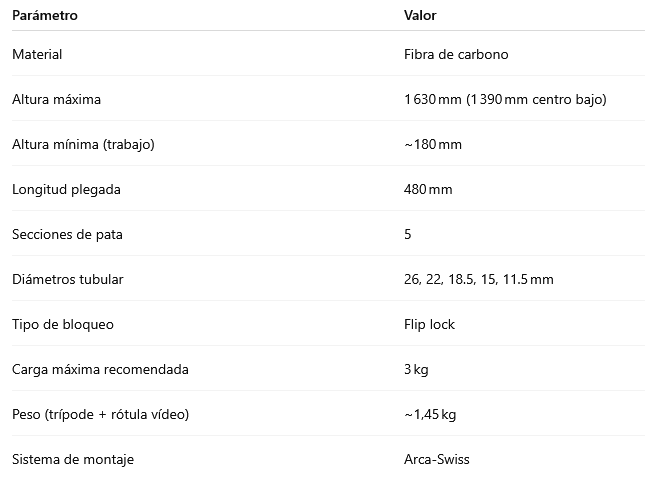645x487 pixels.
Task: Select the "Altura máxima" label
Action: 56,99
